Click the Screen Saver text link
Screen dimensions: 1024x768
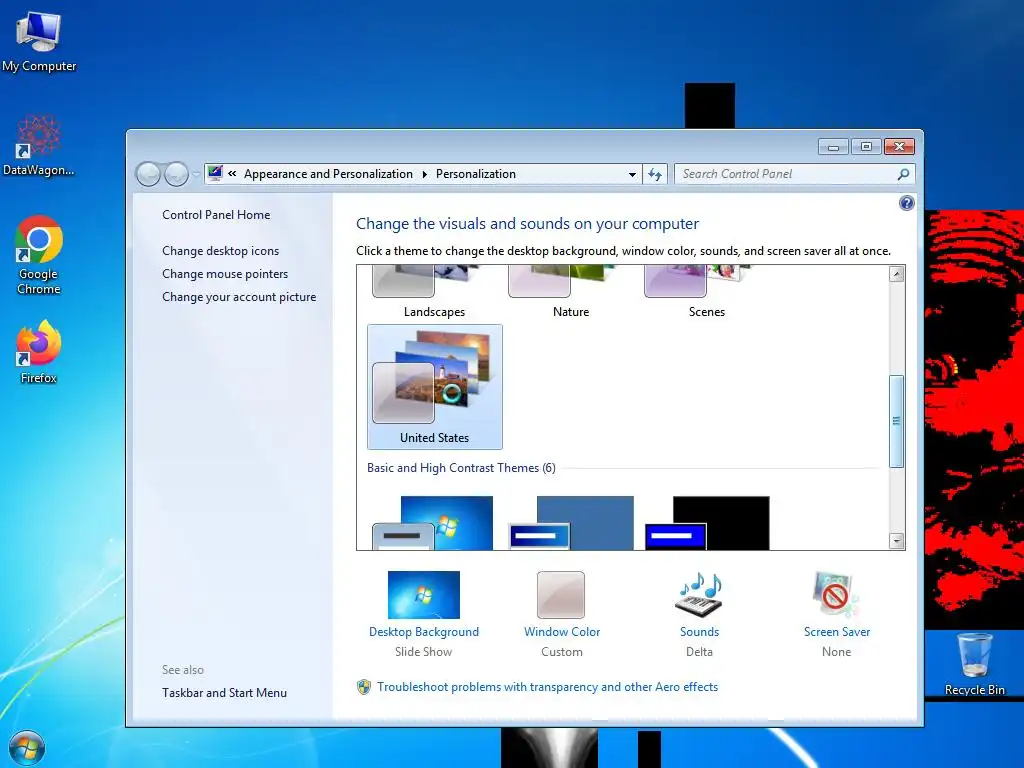837,632
